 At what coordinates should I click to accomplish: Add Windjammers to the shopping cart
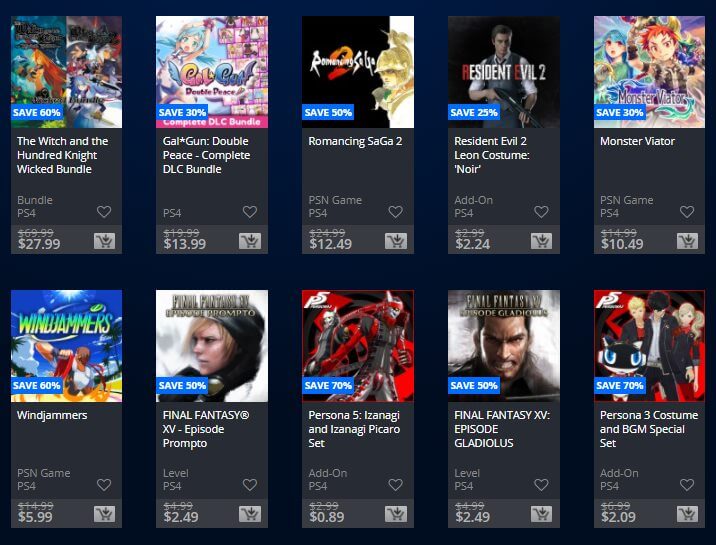[x=104, y=514]
